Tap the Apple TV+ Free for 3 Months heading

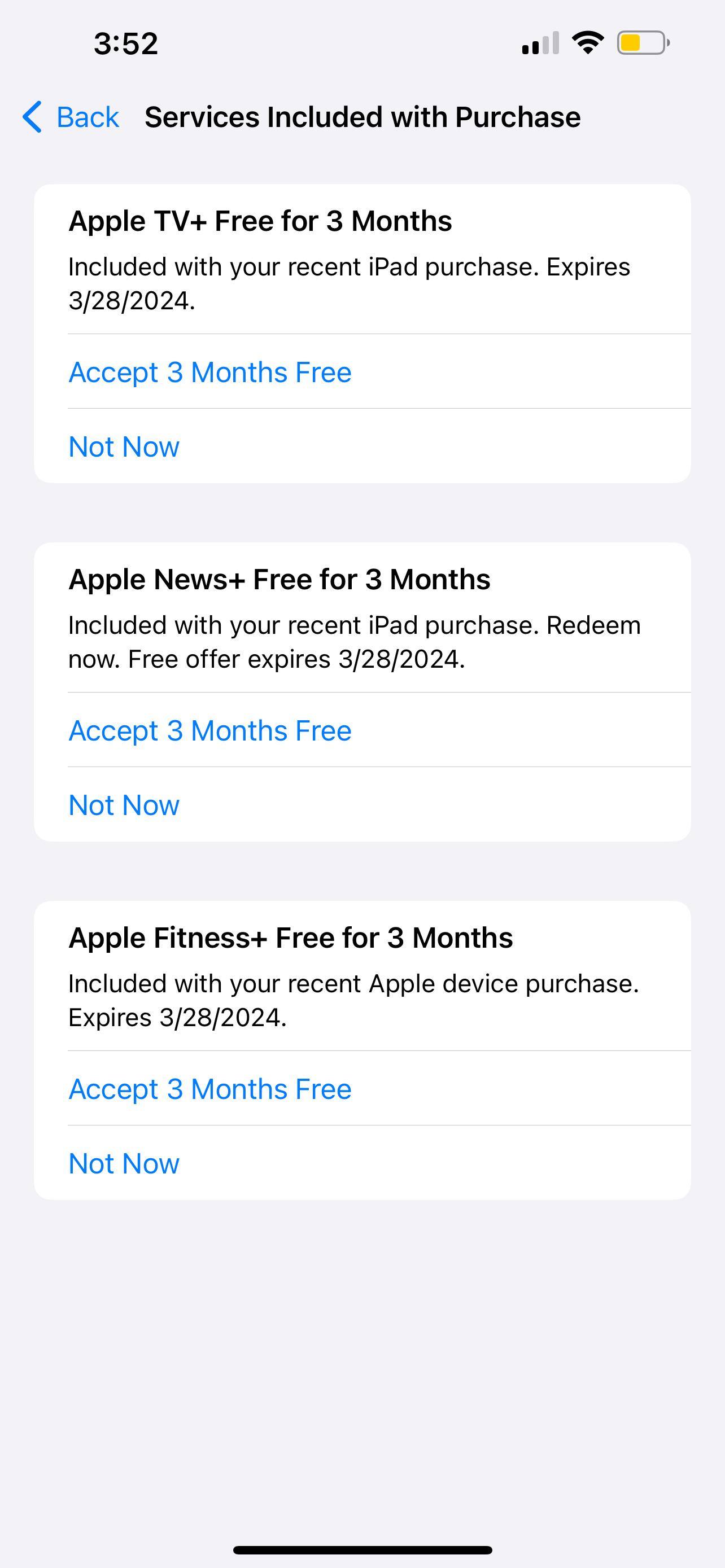(260, 221)
